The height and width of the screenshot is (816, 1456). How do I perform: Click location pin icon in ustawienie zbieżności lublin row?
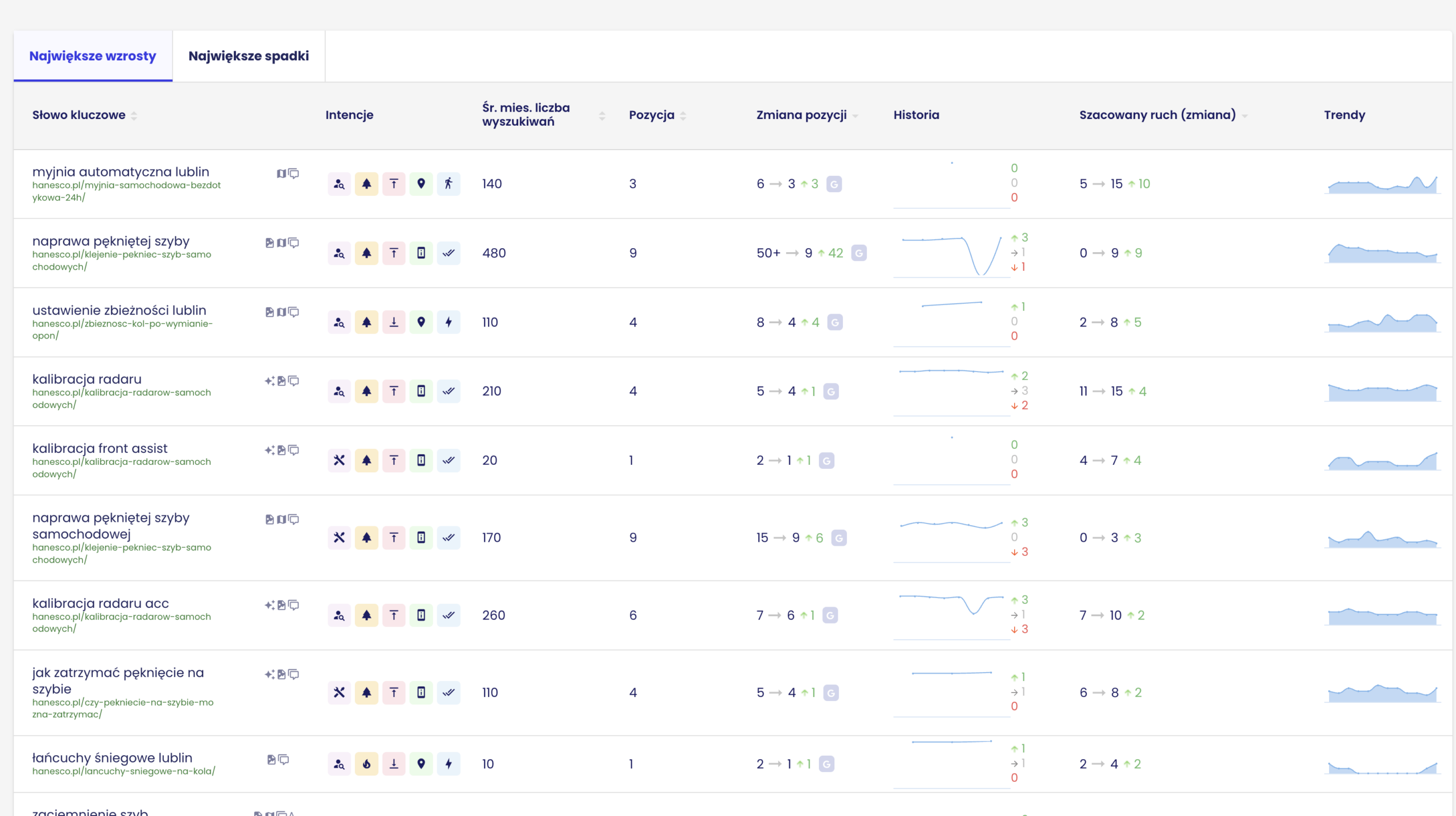click(x=421, y=322)
